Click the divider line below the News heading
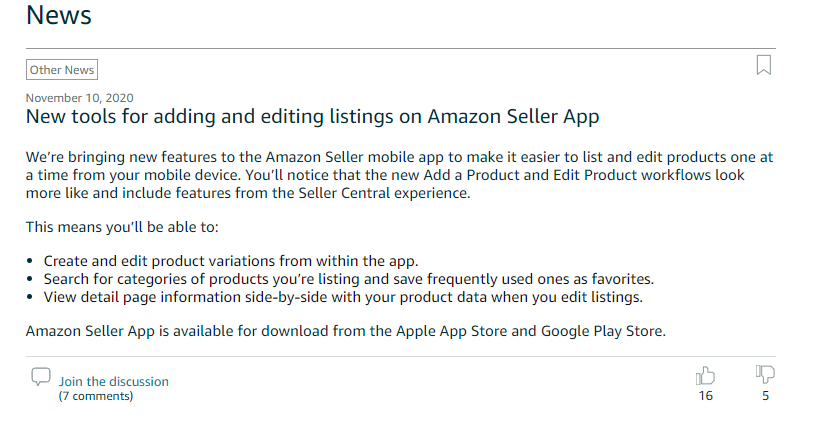The width and height of the screenshot is (826, 423). 400,48
